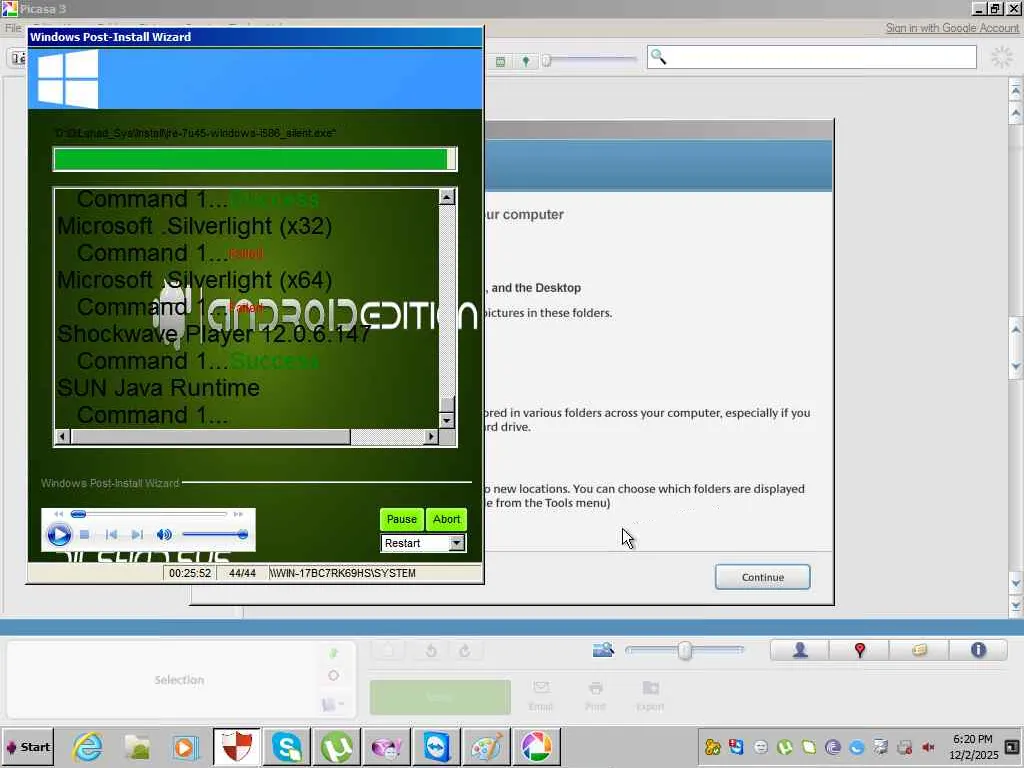This screenshot has height=768, width=1024.
Task: Open the file explorer folder on the taskbar
Action: click(x=137, y=747)
